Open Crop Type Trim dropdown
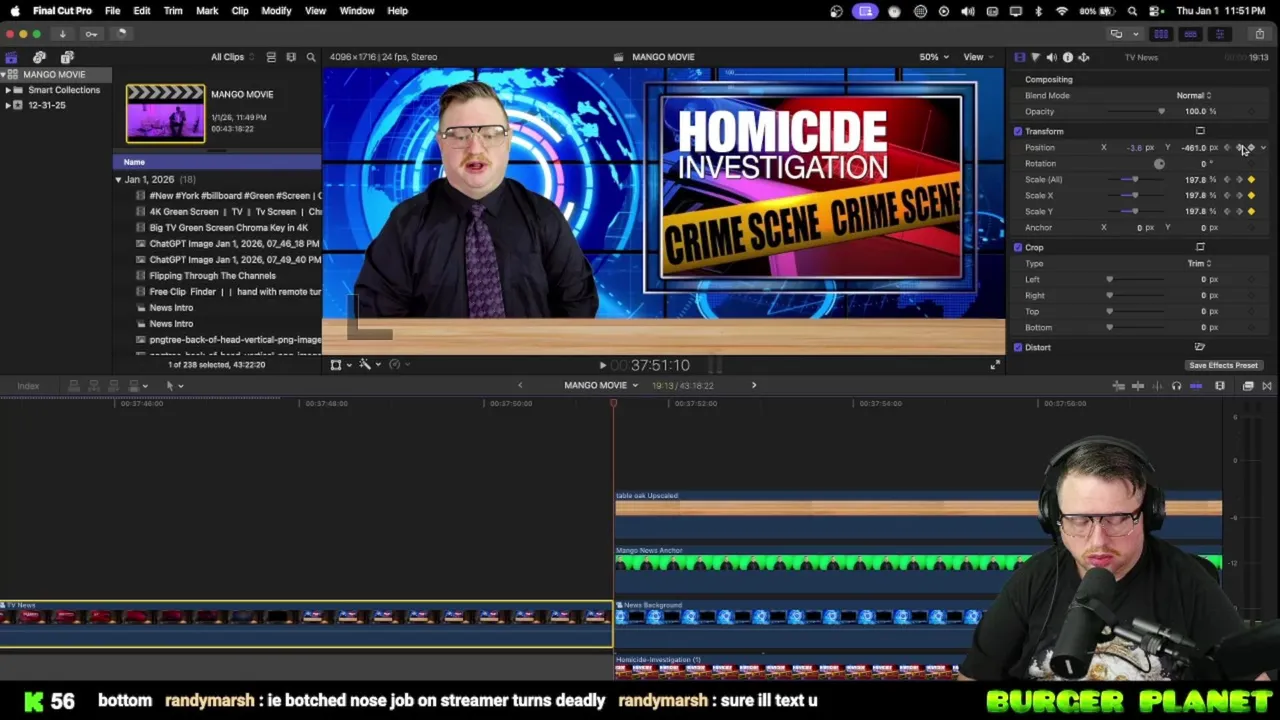Image resolution: width=1280 pixels, height=720 pixels. point(1199,263)
